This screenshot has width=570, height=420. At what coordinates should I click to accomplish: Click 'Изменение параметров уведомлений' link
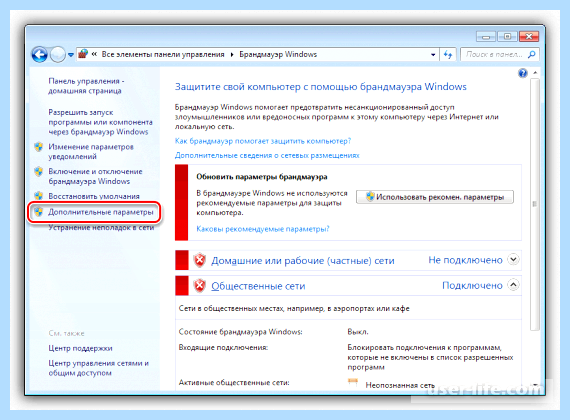point(91,152)
